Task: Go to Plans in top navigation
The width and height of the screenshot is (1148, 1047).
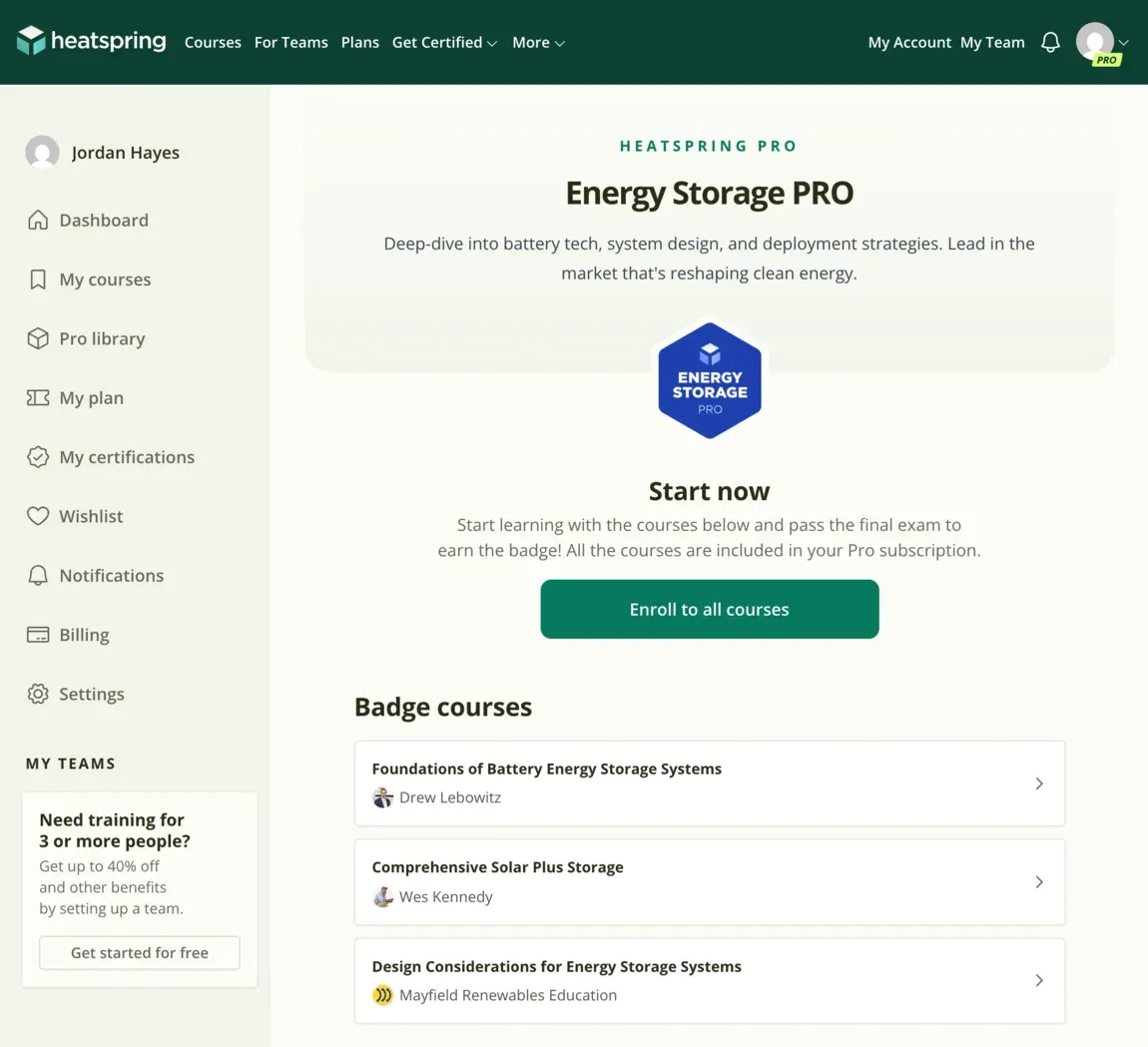Action: pos(360,43)
